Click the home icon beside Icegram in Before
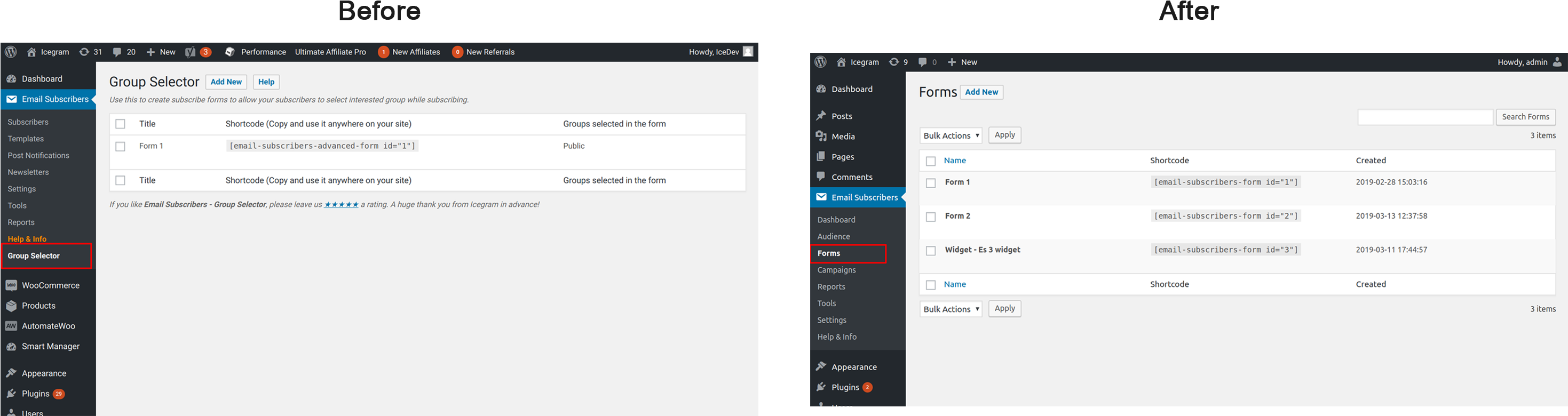Viewport: 1568px width, 416px height. point(31,52)
